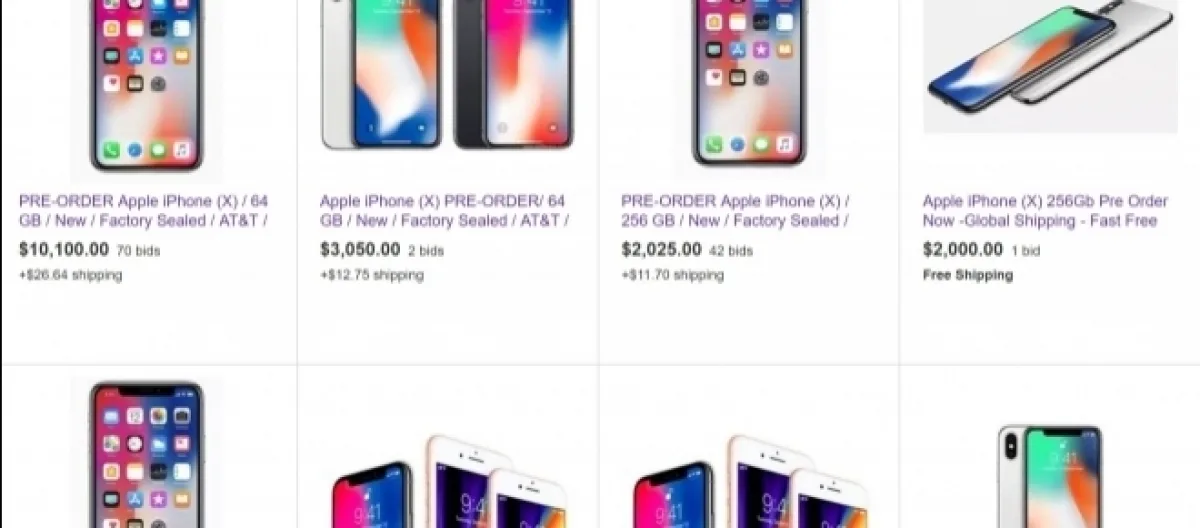Open the bottom-left iPhone X home screen image

click(147, 452)
